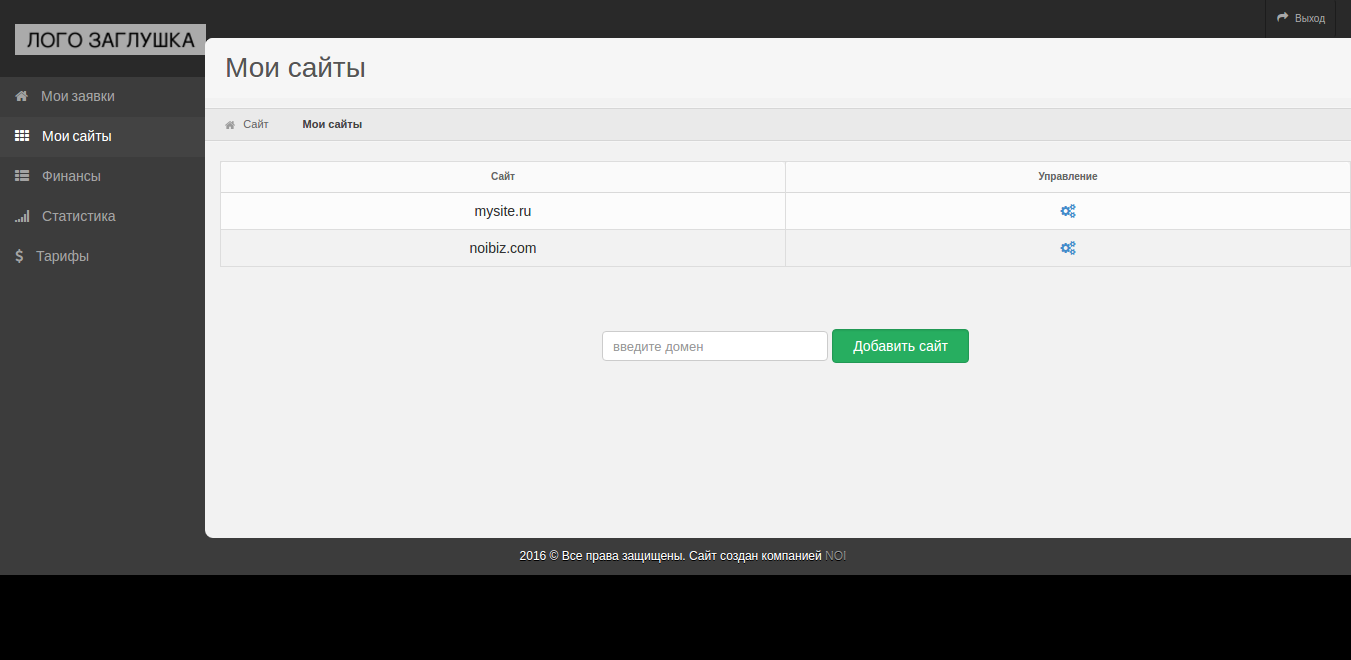
Task: Click the ЛОГО ЗАГЛУШКА logo
Action: [x=110, y=40]
